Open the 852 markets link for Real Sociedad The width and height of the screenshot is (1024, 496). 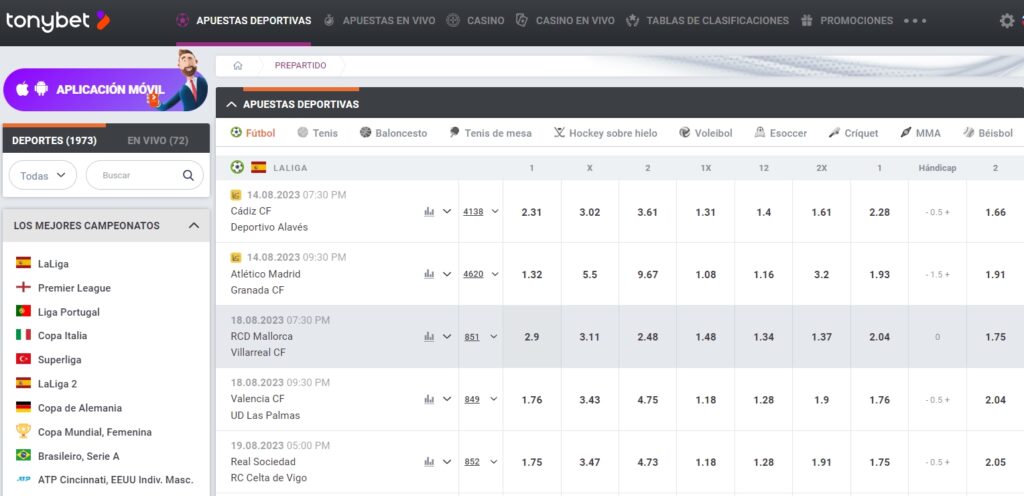pos(472,461)
